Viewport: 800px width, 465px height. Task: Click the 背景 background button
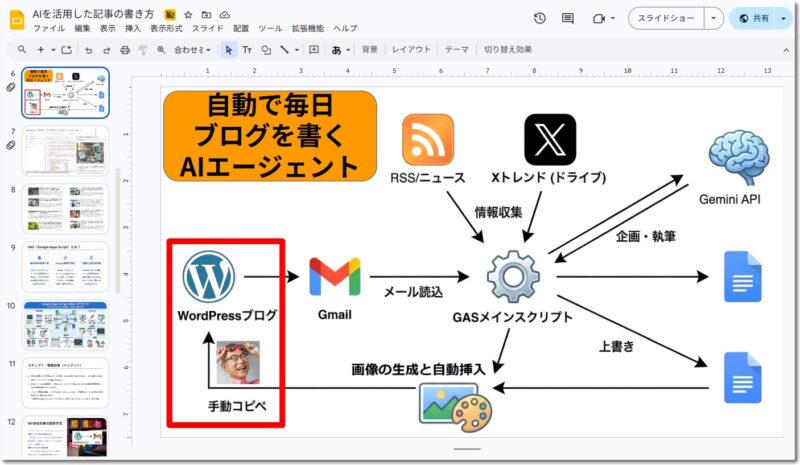(370, 50)
